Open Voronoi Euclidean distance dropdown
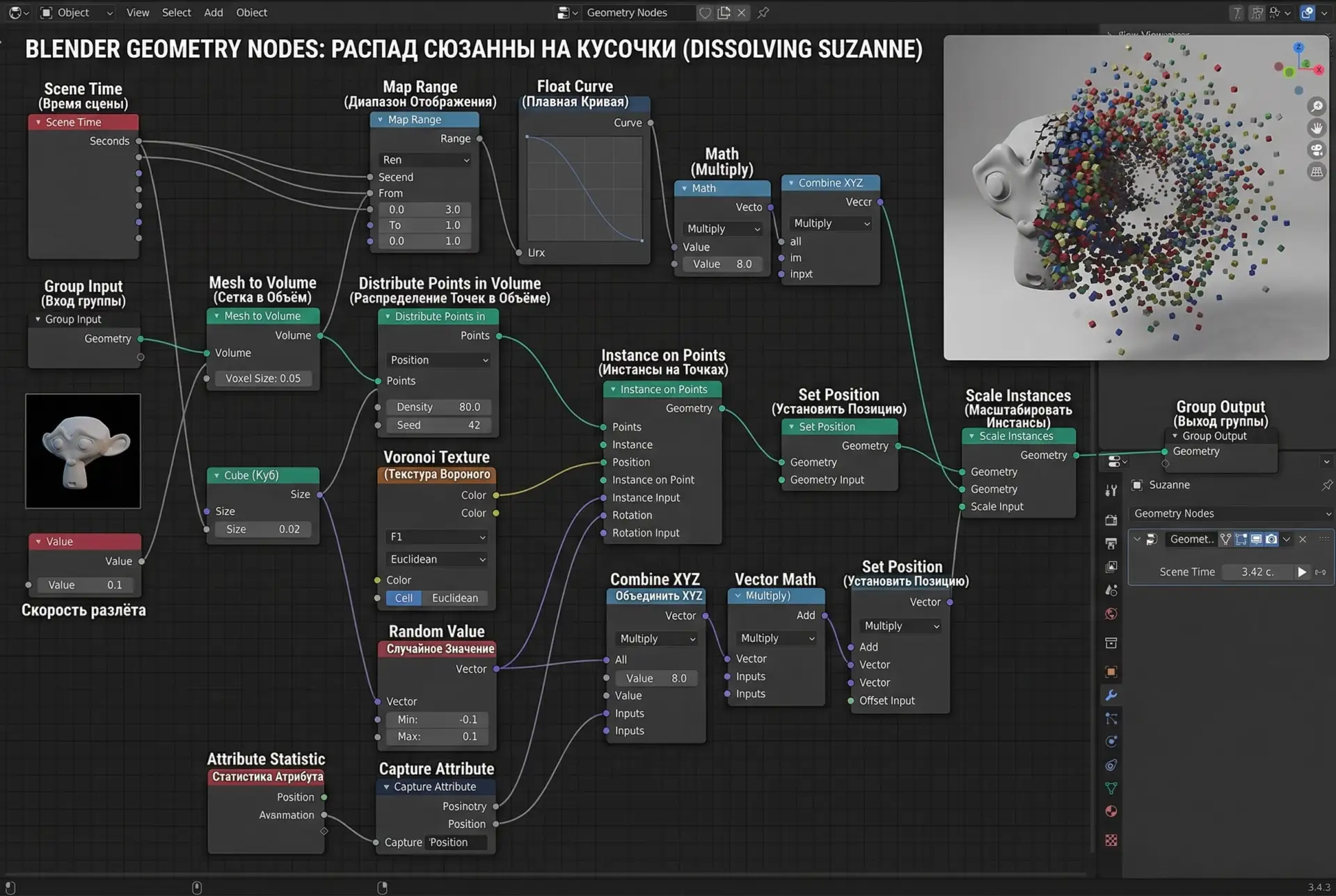The width and height of the screenshot is (1336, 896). click(x=436, y=559)
